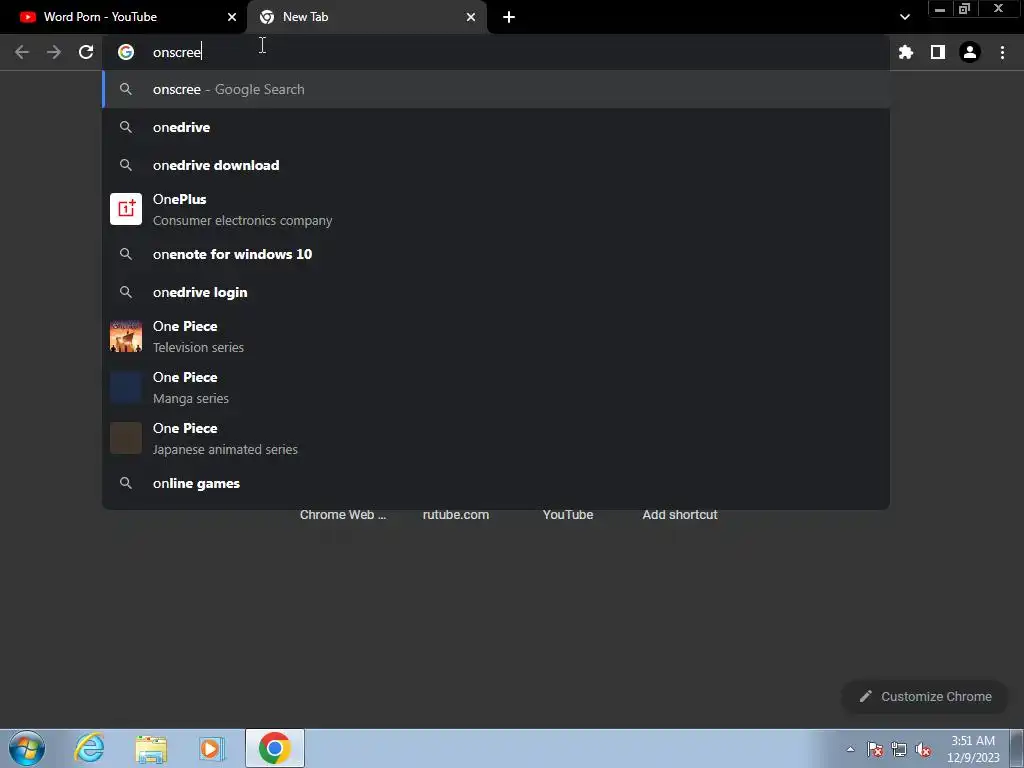Open the Windows Start button
Screen dimensions: 1024x768
tap(27, 748)
